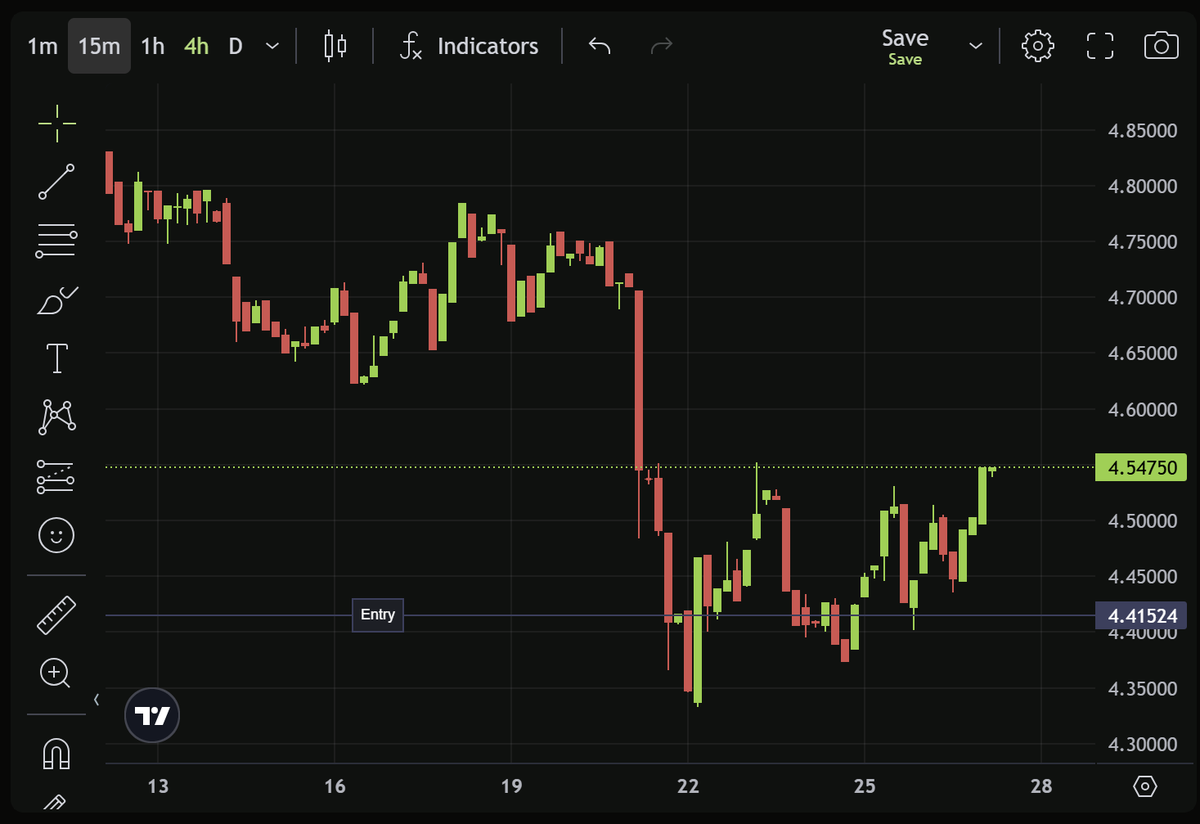1200x824 pixels.
Task: Select the brush drawing tool
Action: tap(57, 299)
